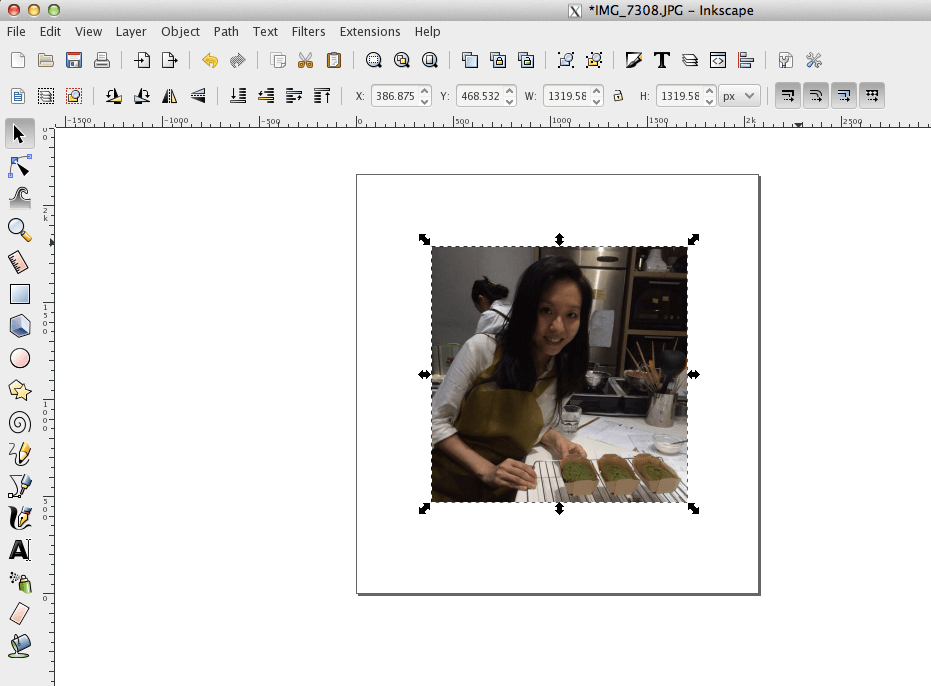Toggle move gradients with object
Screen dimensions: 931x686
pyautogui.click(x=844, y=96)
